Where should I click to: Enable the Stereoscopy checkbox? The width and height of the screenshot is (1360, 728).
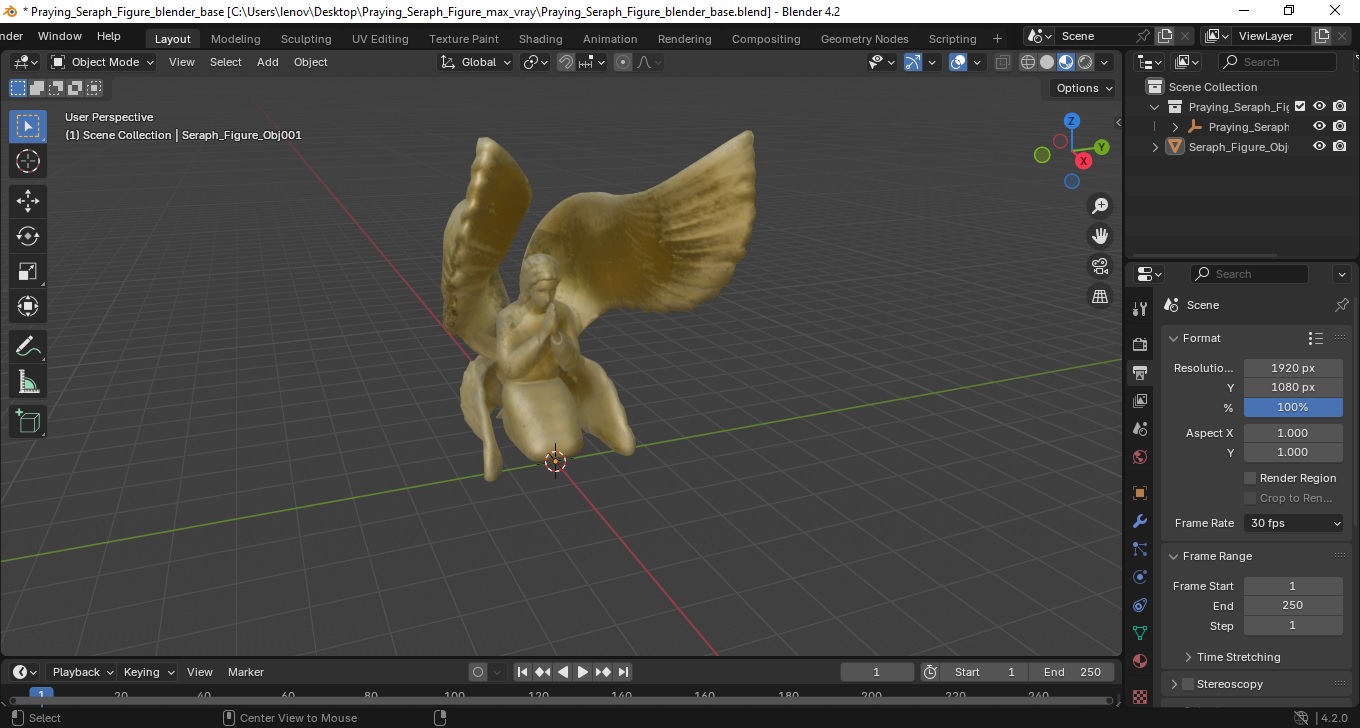(1188, 684)
